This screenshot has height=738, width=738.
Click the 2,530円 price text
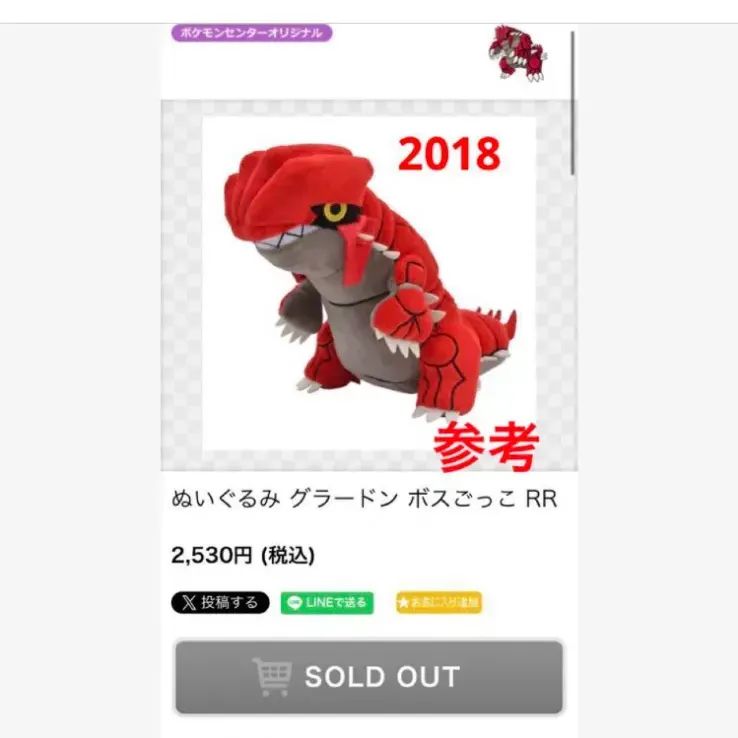tap(212, 555)
